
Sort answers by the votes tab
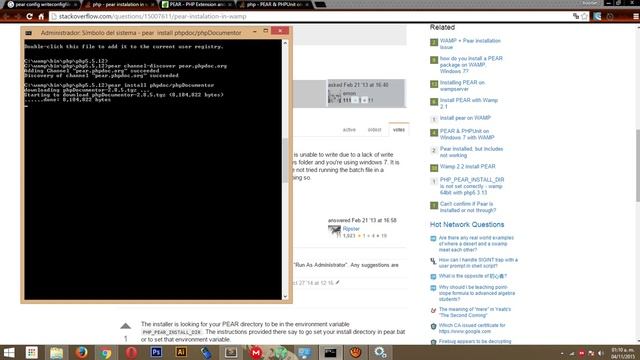[399, 130]
